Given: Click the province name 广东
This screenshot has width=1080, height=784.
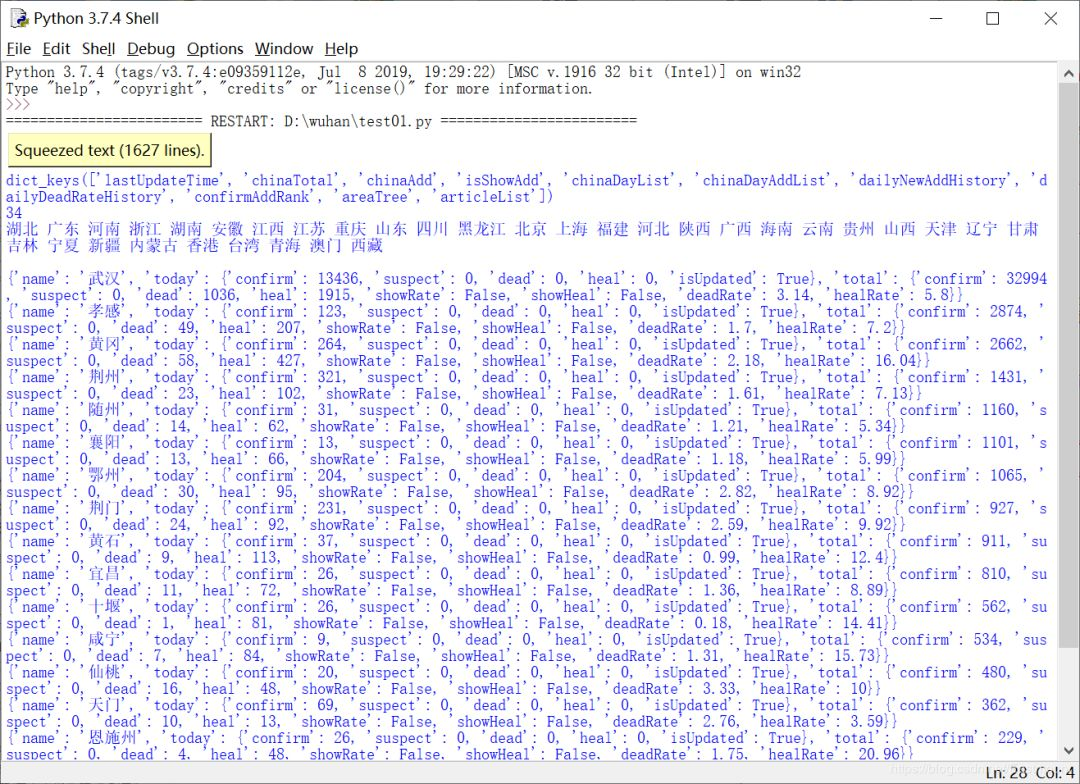Looking at the screenshot, I should [x=63, y=229].
